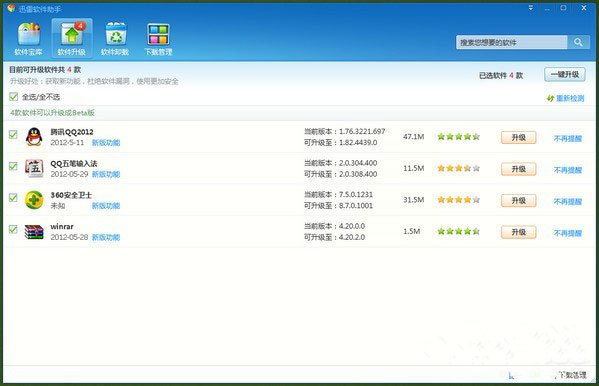Click 升级 button for 360安全卫士
This screenshot has height=386, width=599.
[x=518, y=201]
